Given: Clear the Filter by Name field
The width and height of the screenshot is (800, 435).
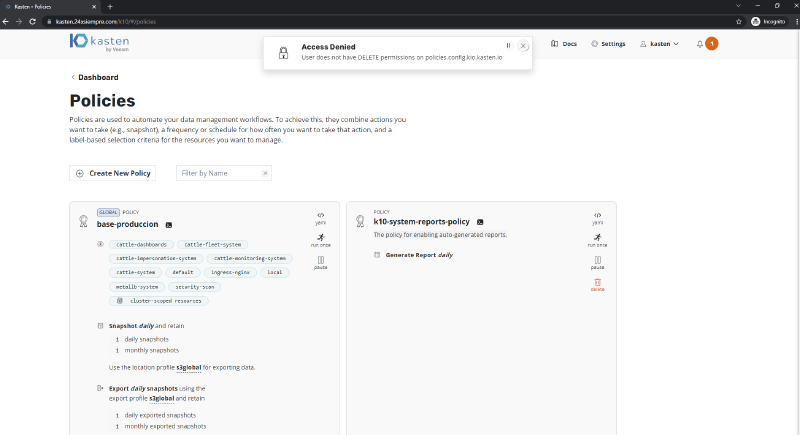Looking at the screenshot, I should click(265, 173).
